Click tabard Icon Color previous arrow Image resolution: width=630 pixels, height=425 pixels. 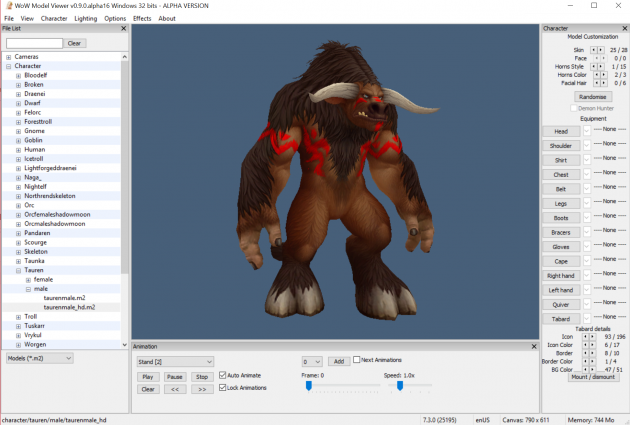pos(585,345)
